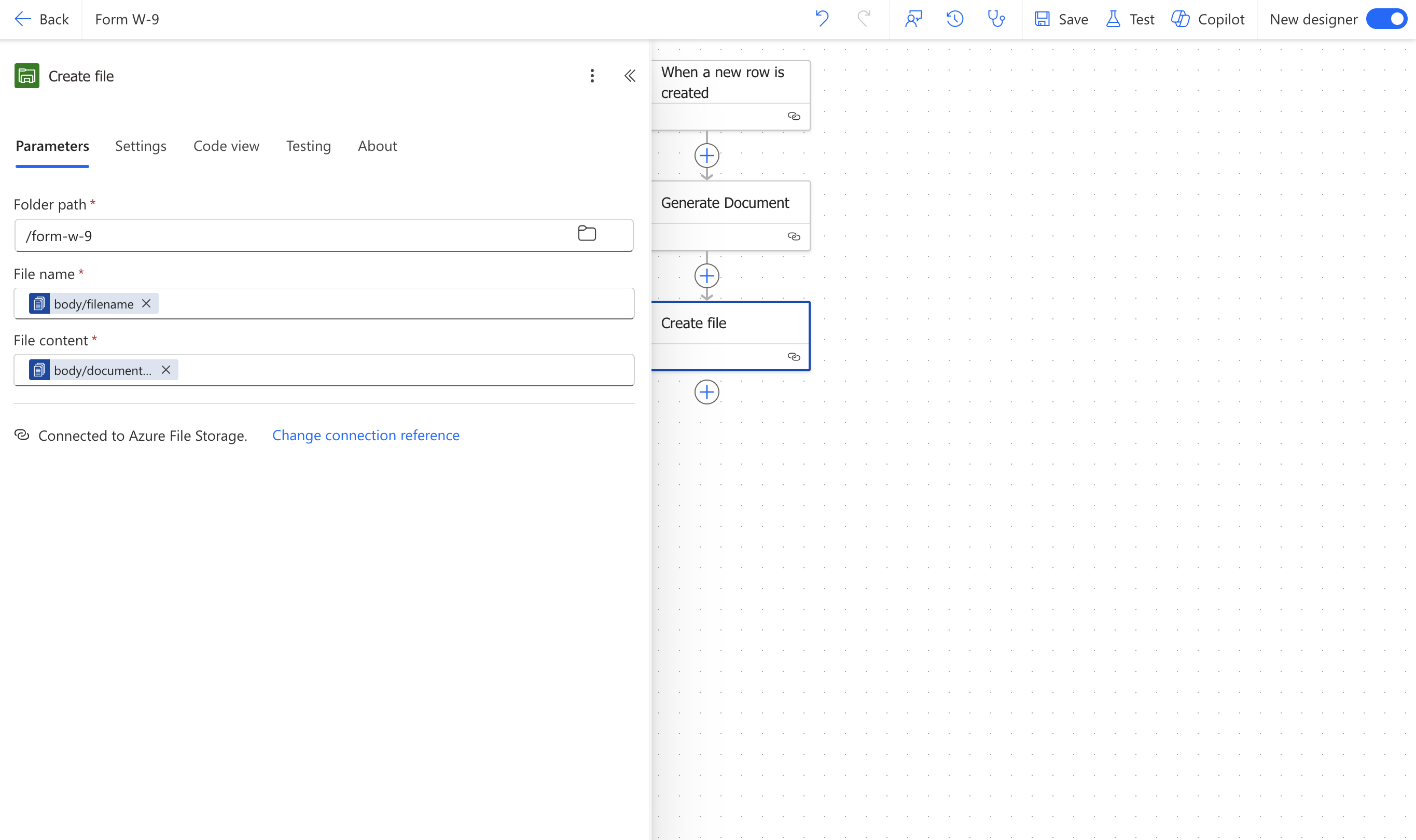This screenshot has height=840, width=1416.
Task: Open the Testing tab
Action: click(x=308, y=146)
